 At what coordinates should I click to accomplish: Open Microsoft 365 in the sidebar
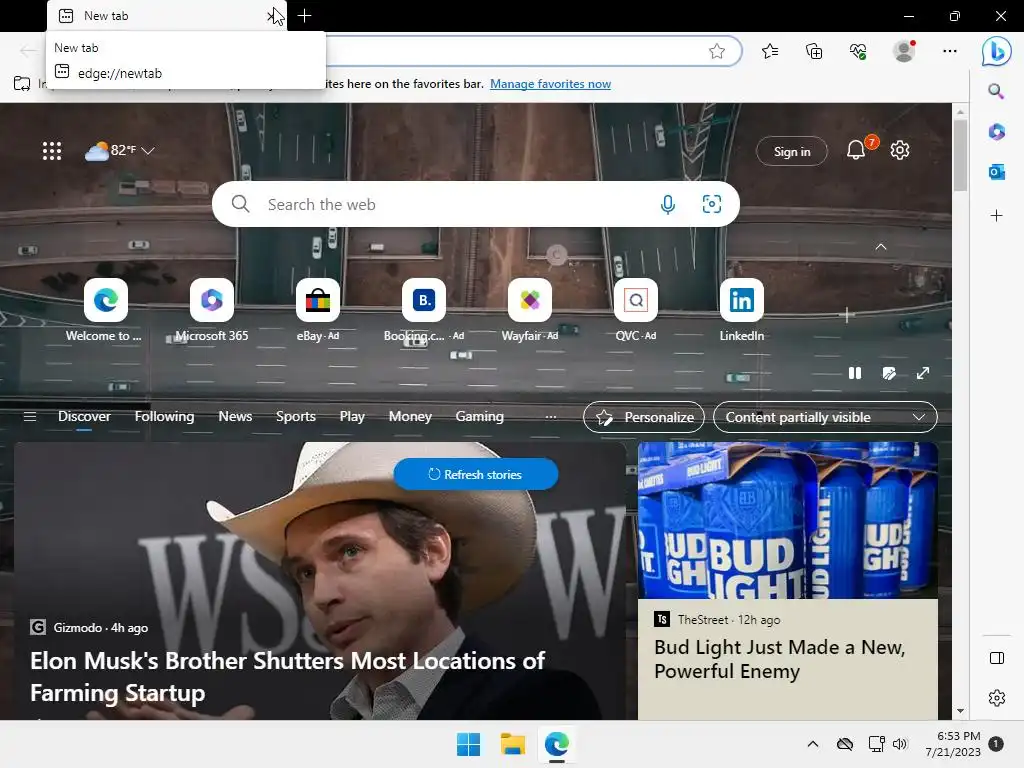click(x=997, y=132)
